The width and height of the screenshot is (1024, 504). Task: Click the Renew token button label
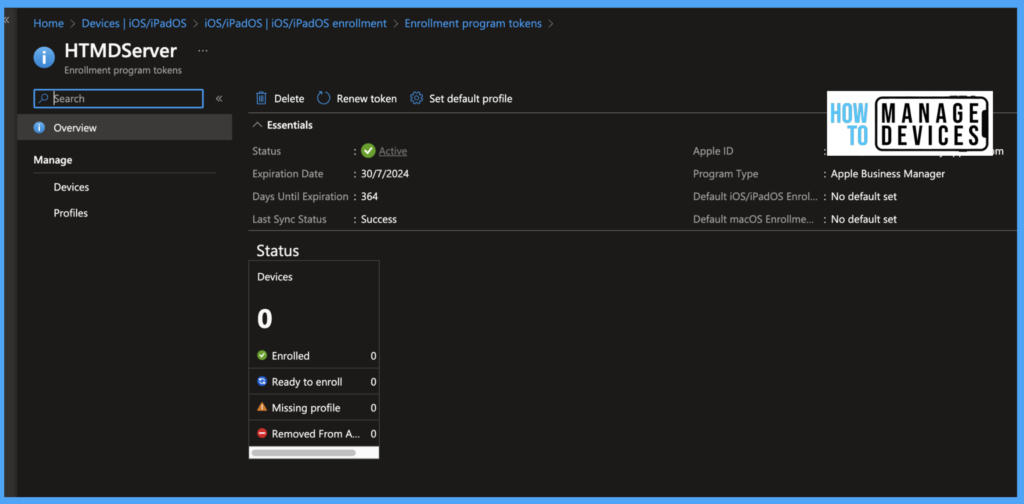366,99
